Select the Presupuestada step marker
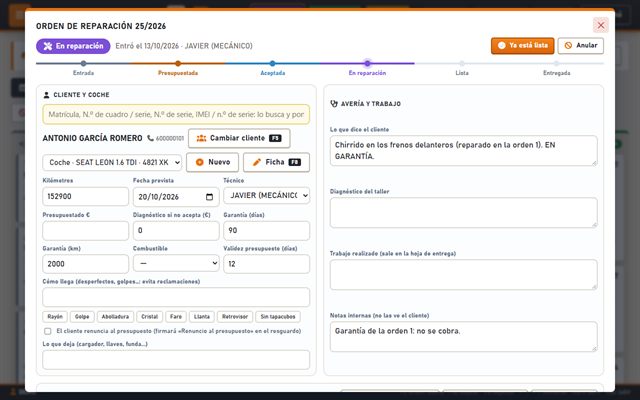 click(x=178, y=64)
